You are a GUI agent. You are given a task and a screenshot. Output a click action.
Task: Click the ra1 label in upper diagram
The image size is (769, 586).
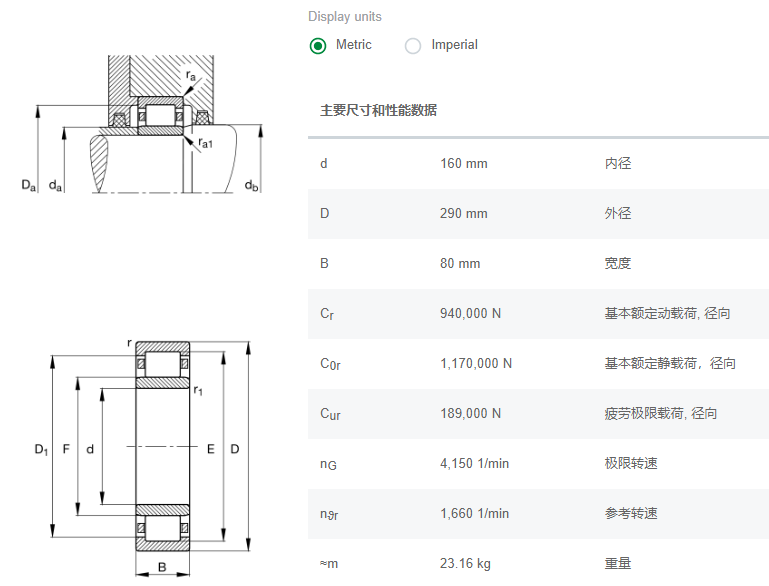[205, 143]
